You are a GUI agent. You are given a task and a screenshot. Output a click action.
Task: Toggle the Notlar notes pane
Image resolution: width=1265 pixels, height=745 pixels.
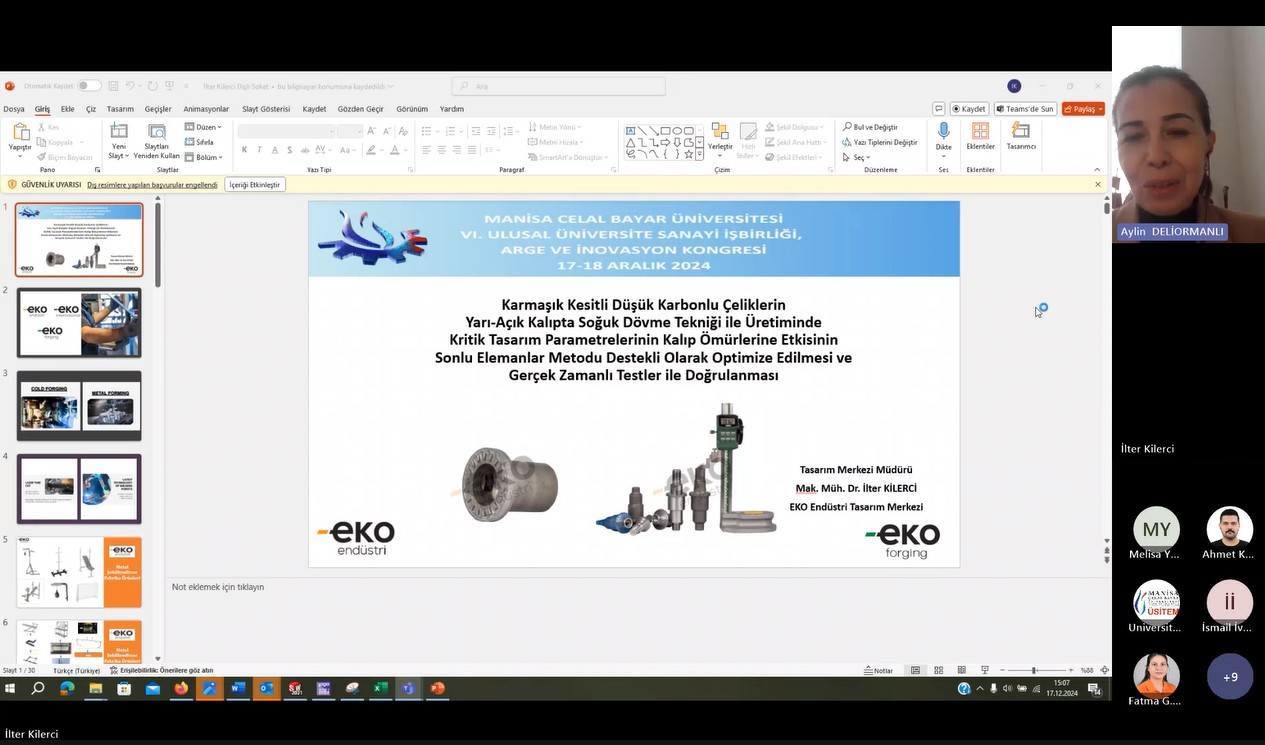pyautogui.click(x=879, y=670)
